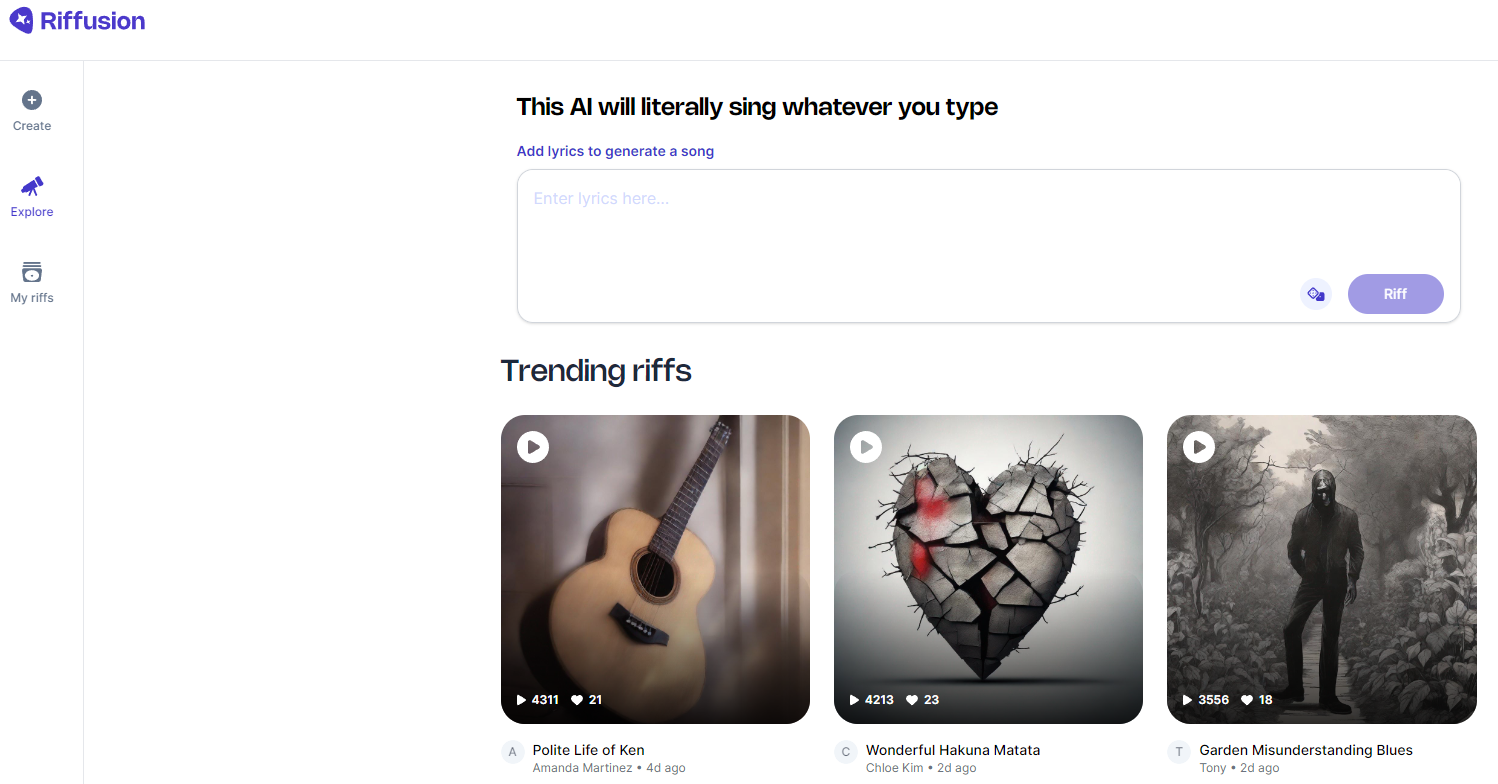This screenshot has height=784, width=1498.
Task: Play the Garden Misunderstanding Blues riff
Action: (x=1199, y=447)
